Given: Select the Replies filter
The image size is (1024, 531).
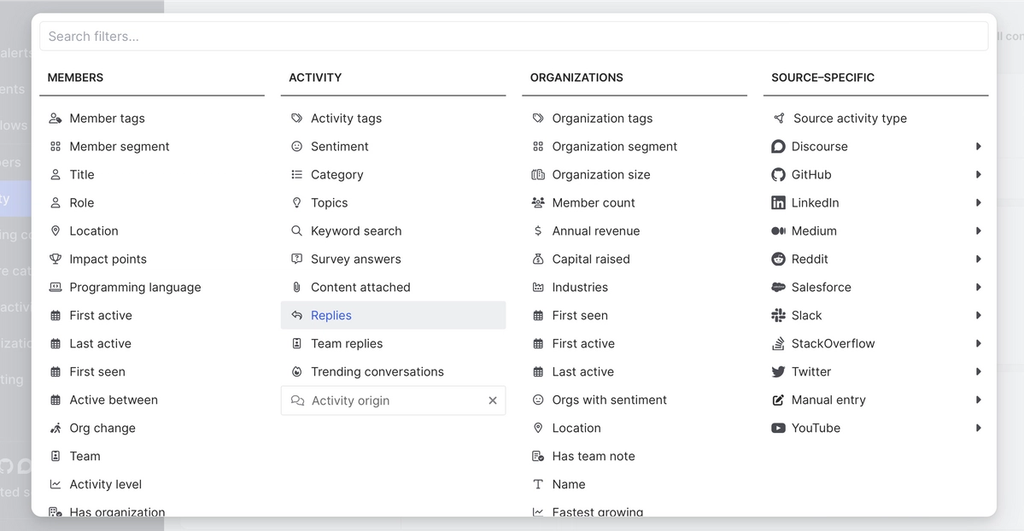Looking at the screenshot, I should click(331, 316).
